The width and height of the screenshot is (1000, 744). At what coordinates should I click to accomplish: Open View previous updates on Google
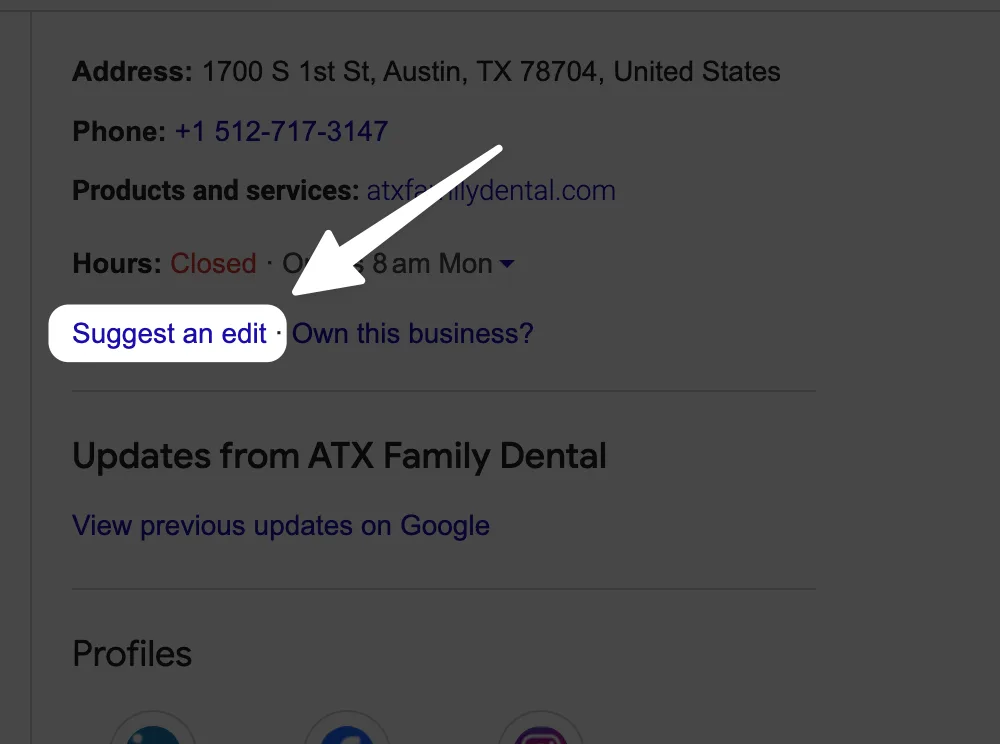[x=281, y=525]
